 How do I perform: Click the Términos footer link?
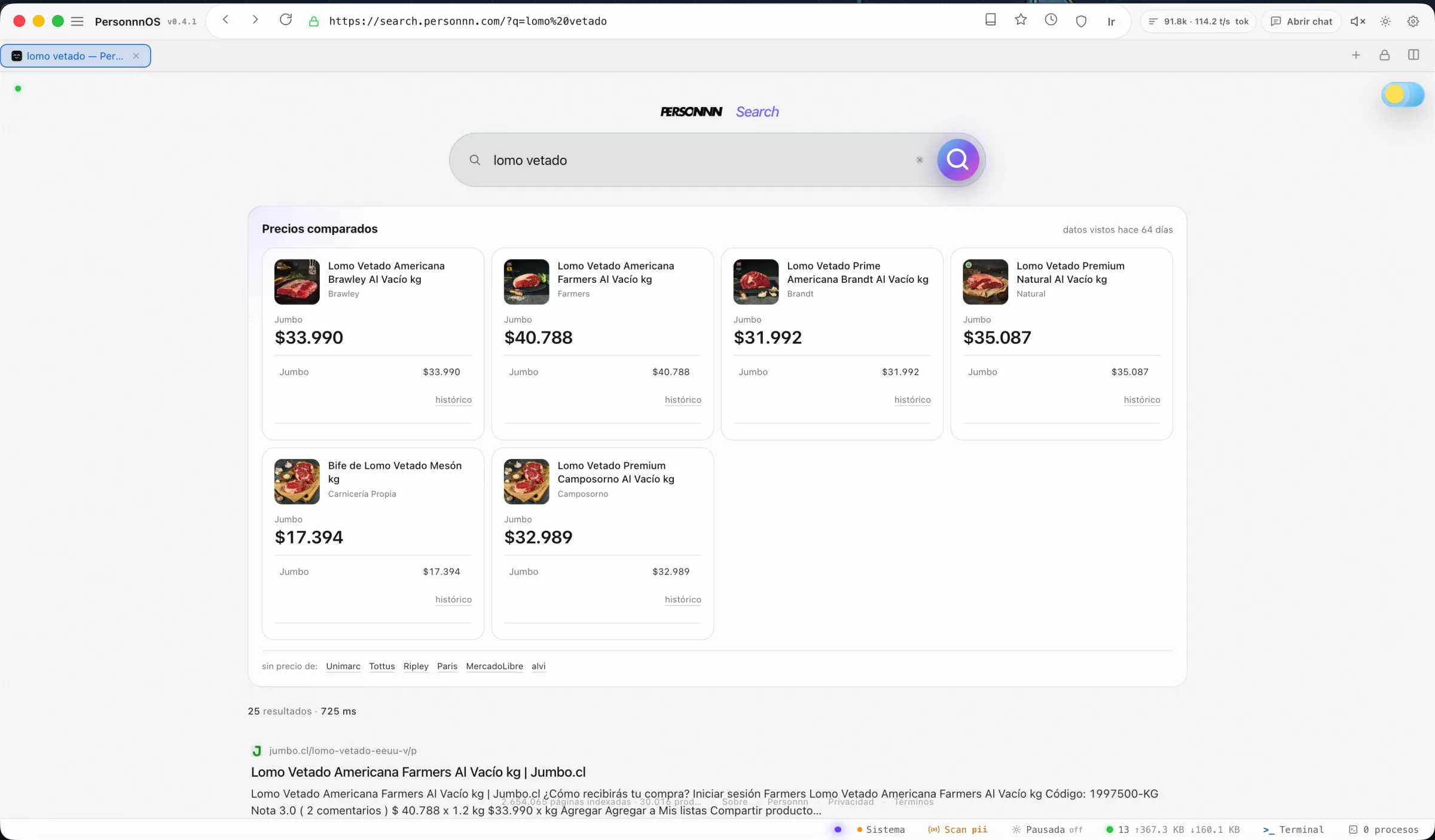pyautogui.click(x=914, y=802)
